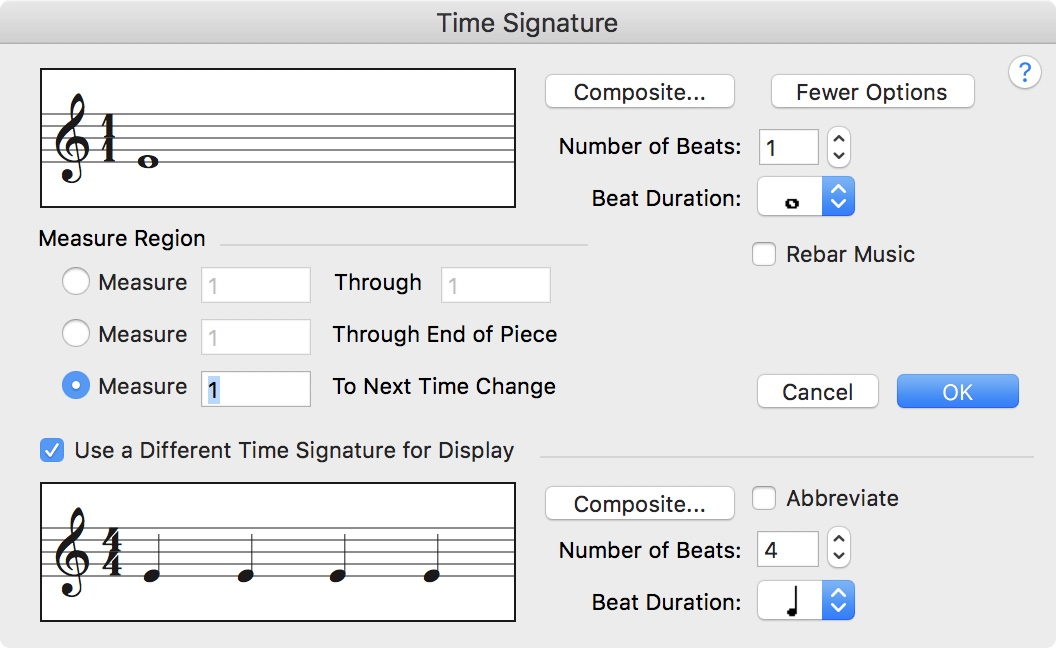Select the To Next Time Change radio button
This screenshot has width=1056, height=648.
coord(76,386)
